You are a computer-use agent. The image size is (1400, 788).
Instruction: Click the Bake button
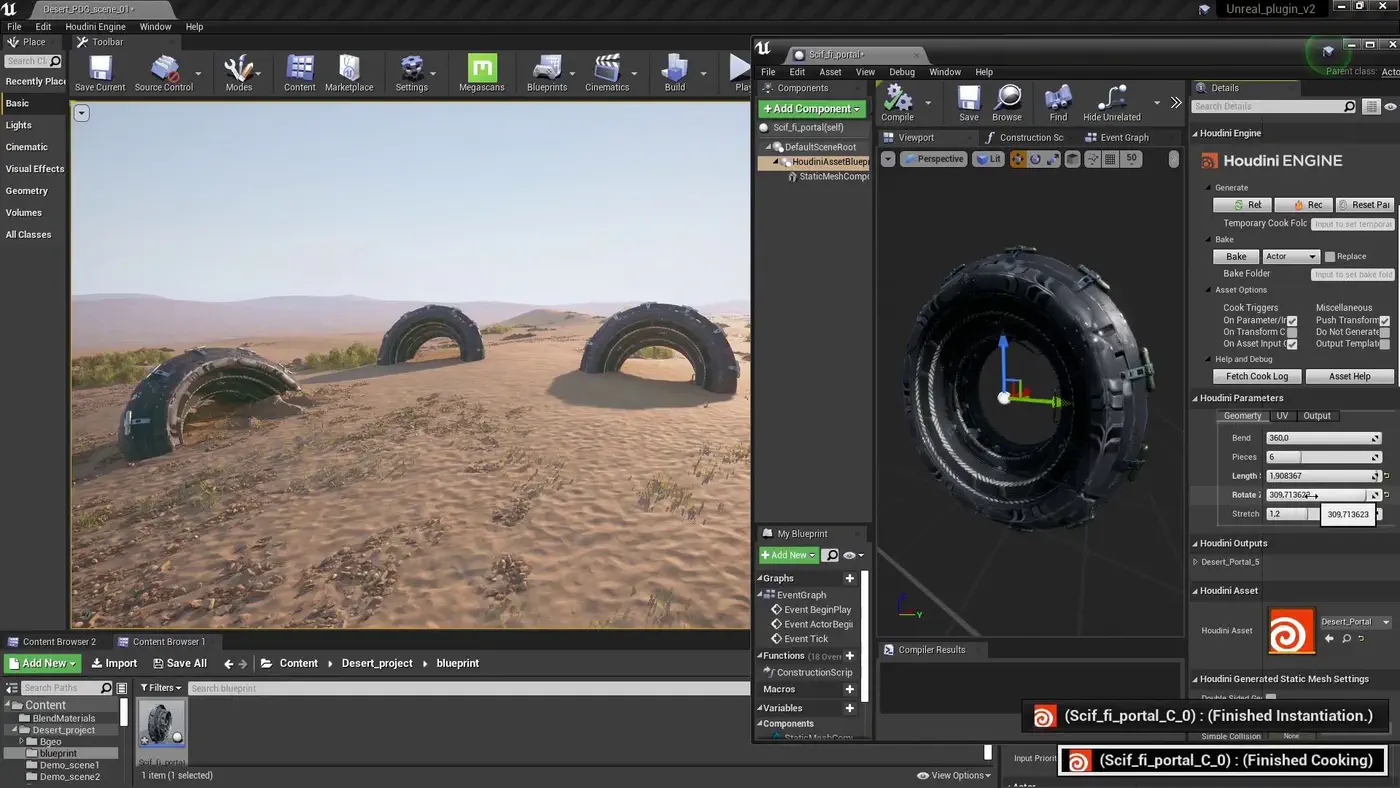click(1236, 257)
